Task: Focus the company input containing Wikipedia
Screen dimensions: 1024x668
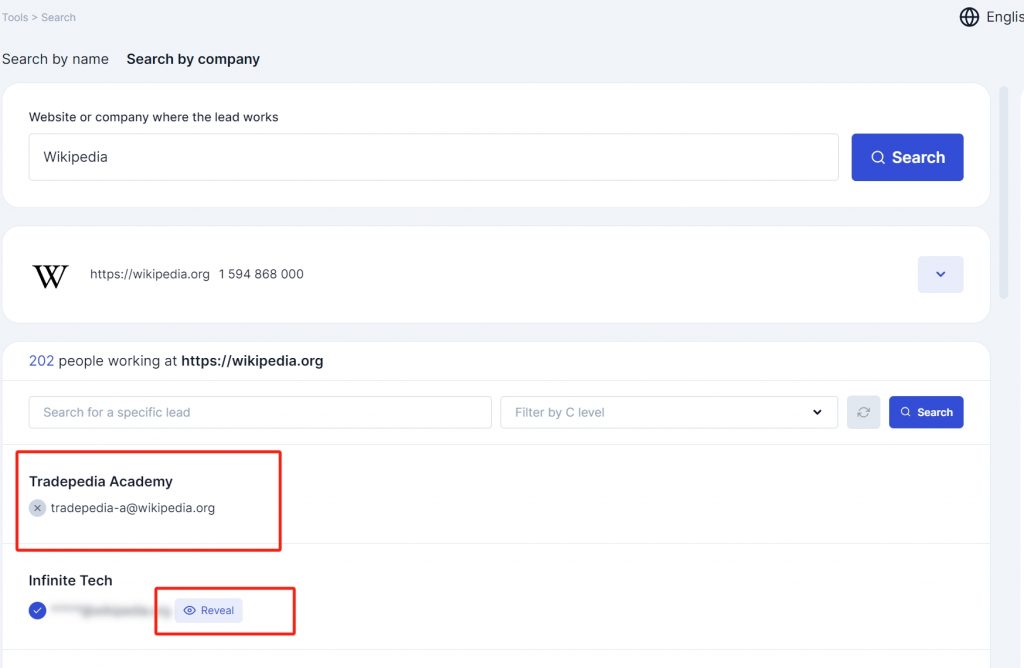Action: [434, 157]
